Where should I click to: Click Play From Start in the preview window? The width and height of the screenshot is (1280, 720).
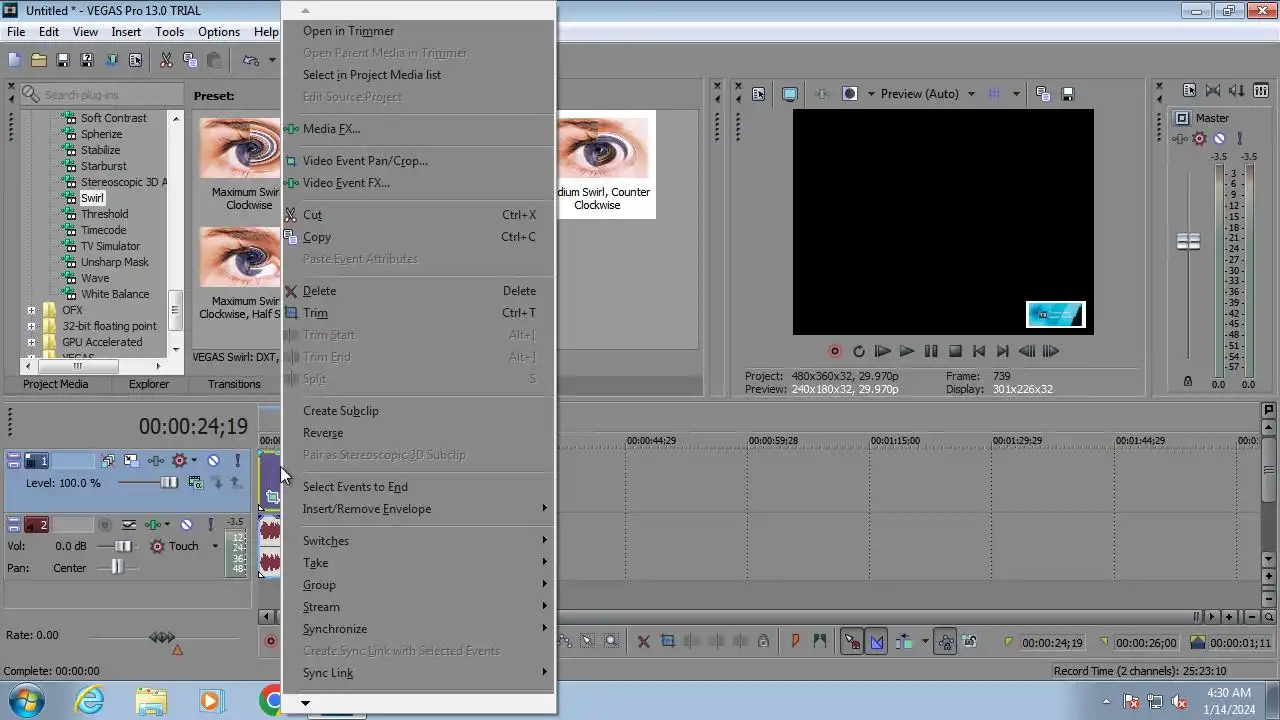(882, 351)
